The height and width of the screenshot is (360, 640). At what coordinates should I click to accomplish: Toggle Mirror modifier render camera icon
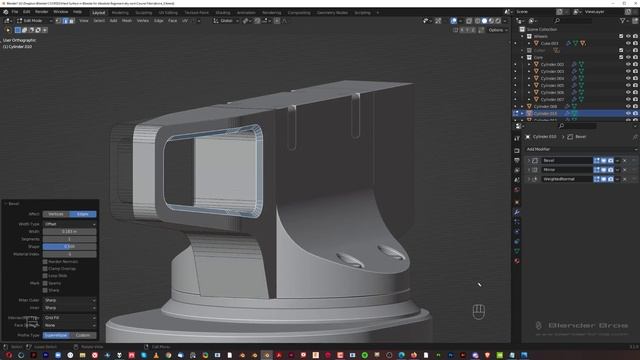(x=611, y=170)
